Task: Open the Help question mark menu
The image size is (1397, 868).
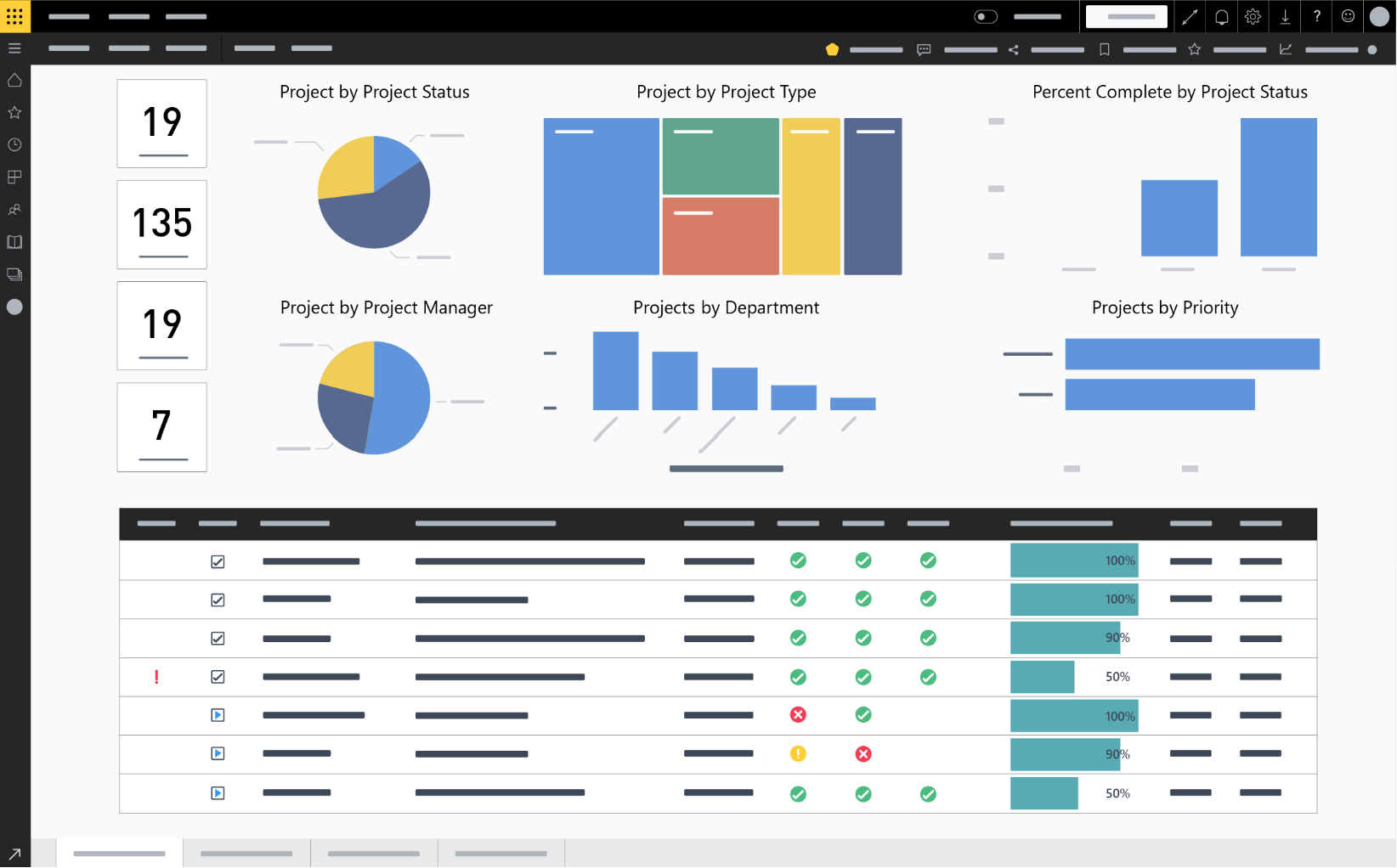Action: 1316,16
